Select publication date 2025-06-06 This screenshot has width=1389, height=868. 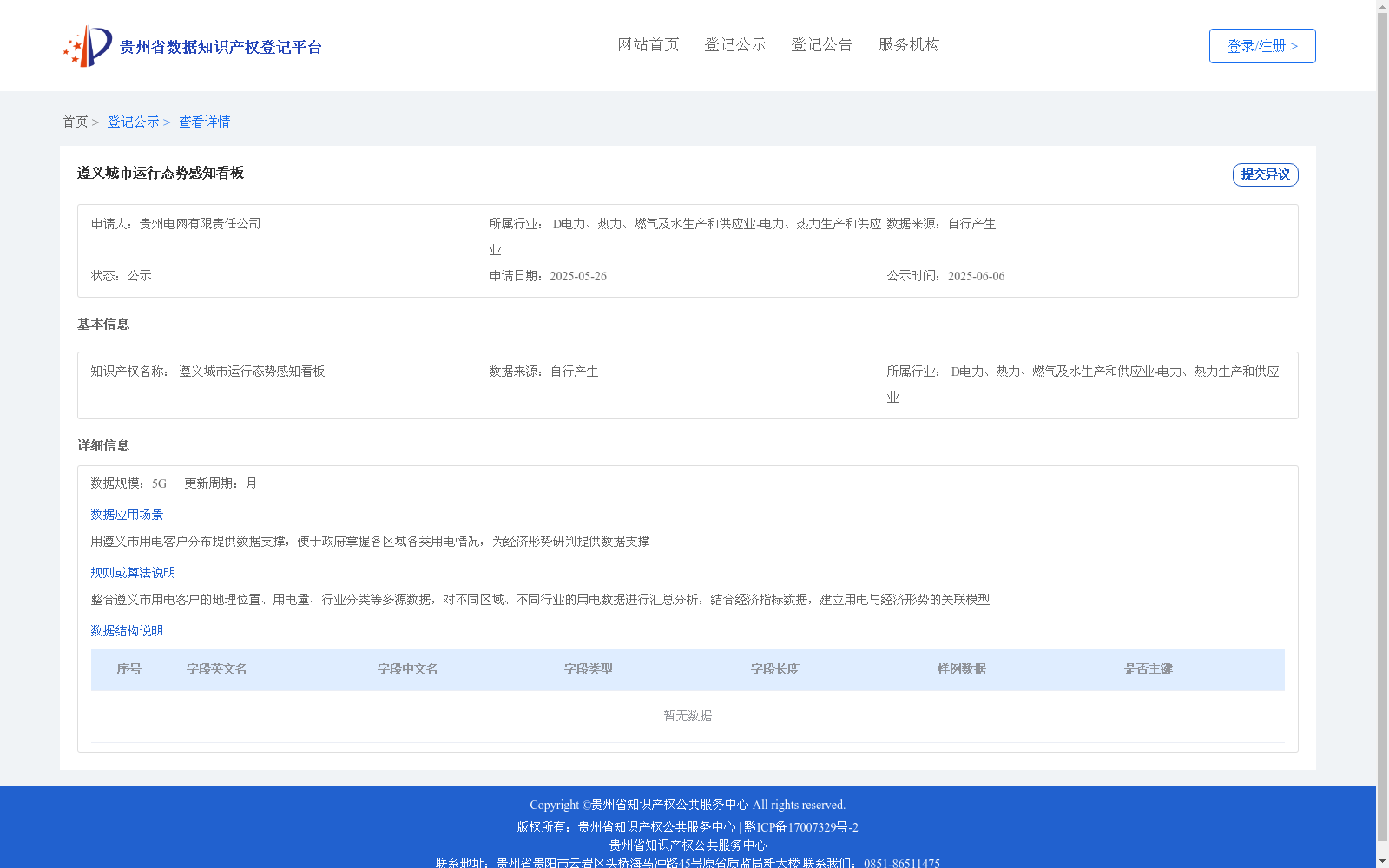(x=977, y=276)
